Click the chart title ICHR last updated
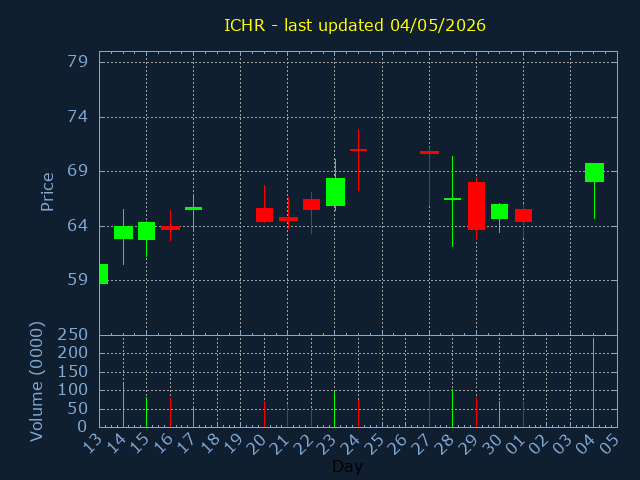The width and height of the screenshot is (640, 480). [x=355, y=25]
